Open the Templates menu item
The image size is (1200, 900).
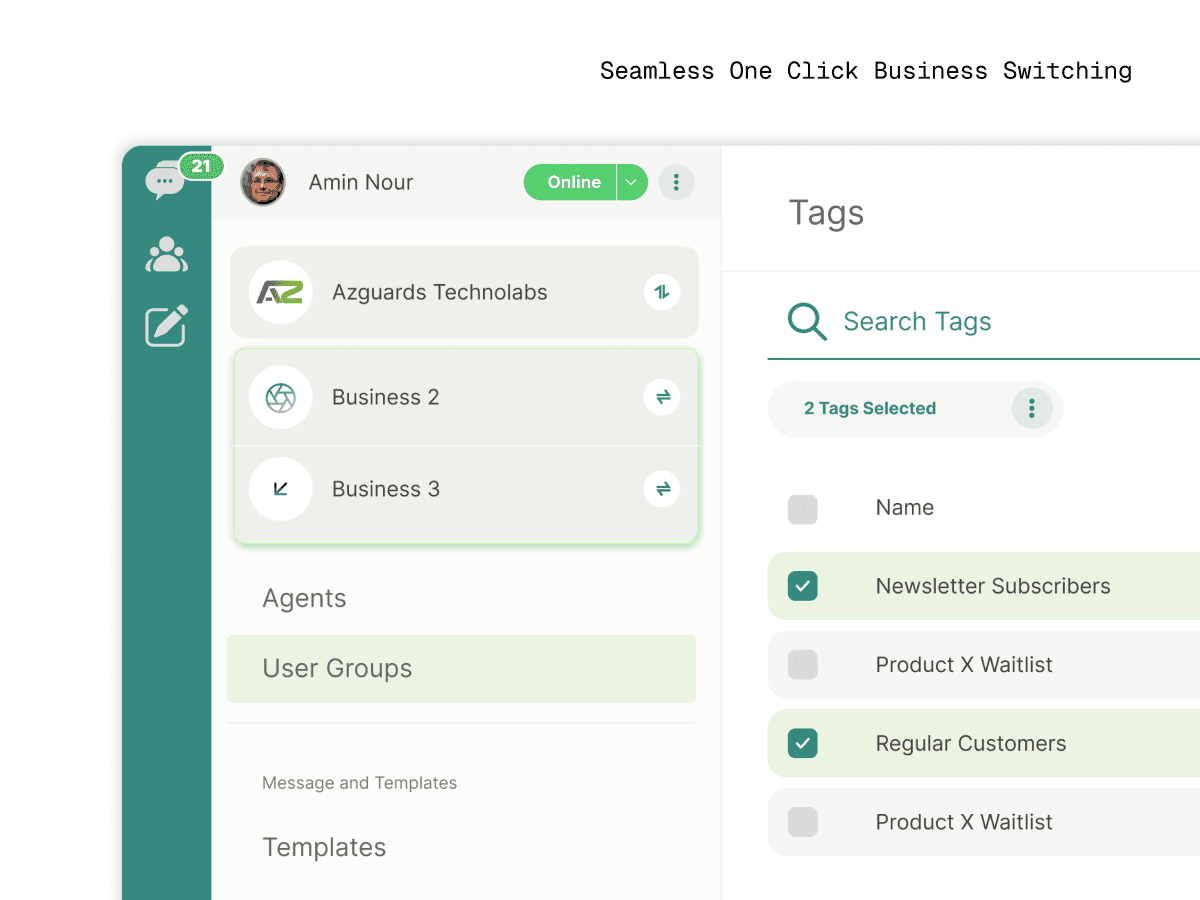[x=324, y=847]
